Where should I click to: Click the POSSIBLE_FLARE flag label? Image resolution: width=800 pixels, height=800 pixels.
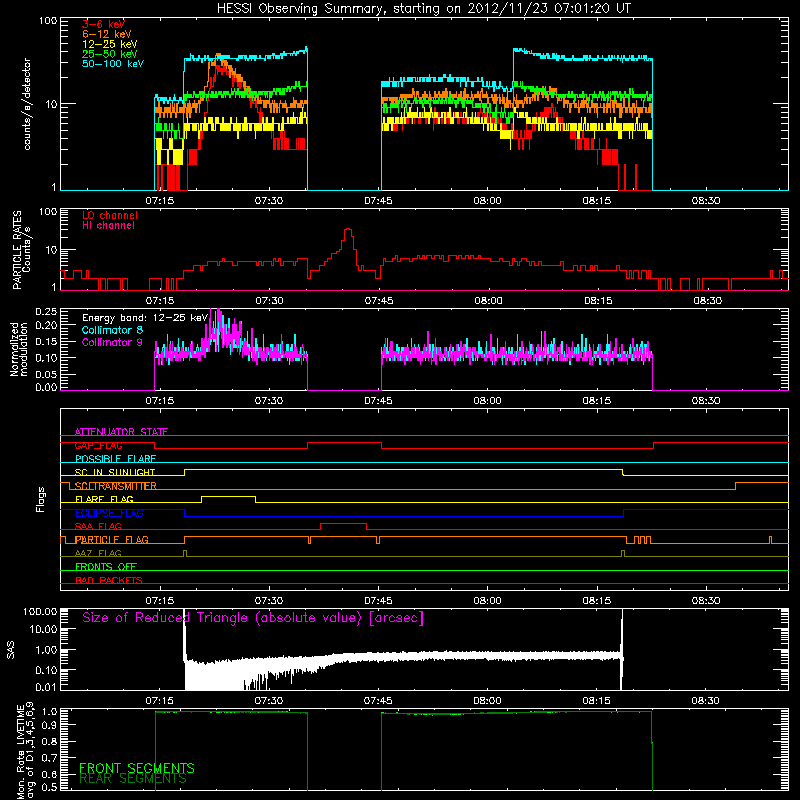click(x=115, y=459)
